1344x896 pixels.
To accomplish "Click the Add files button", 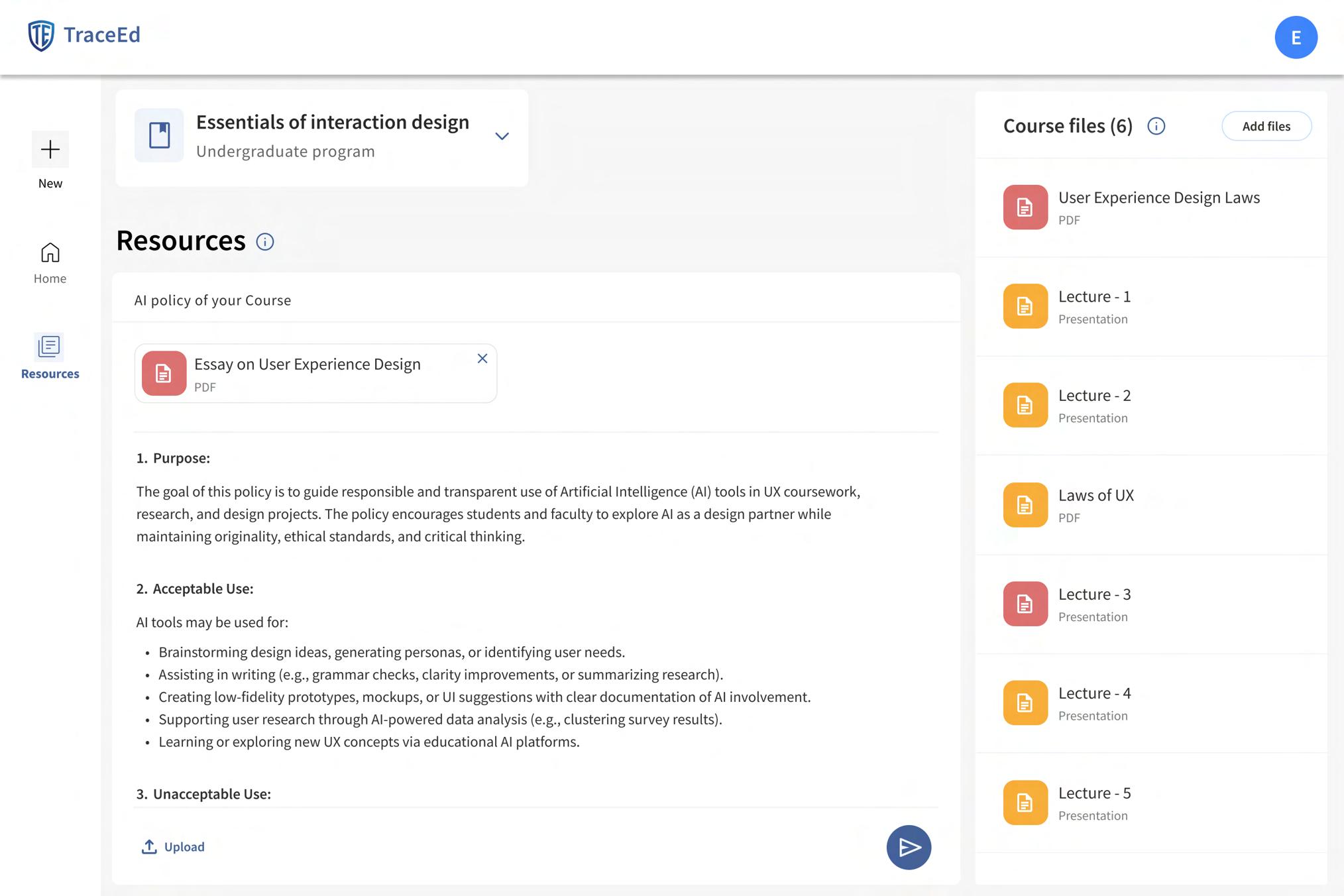I will pyautogui.click(x=1266, y=126).
